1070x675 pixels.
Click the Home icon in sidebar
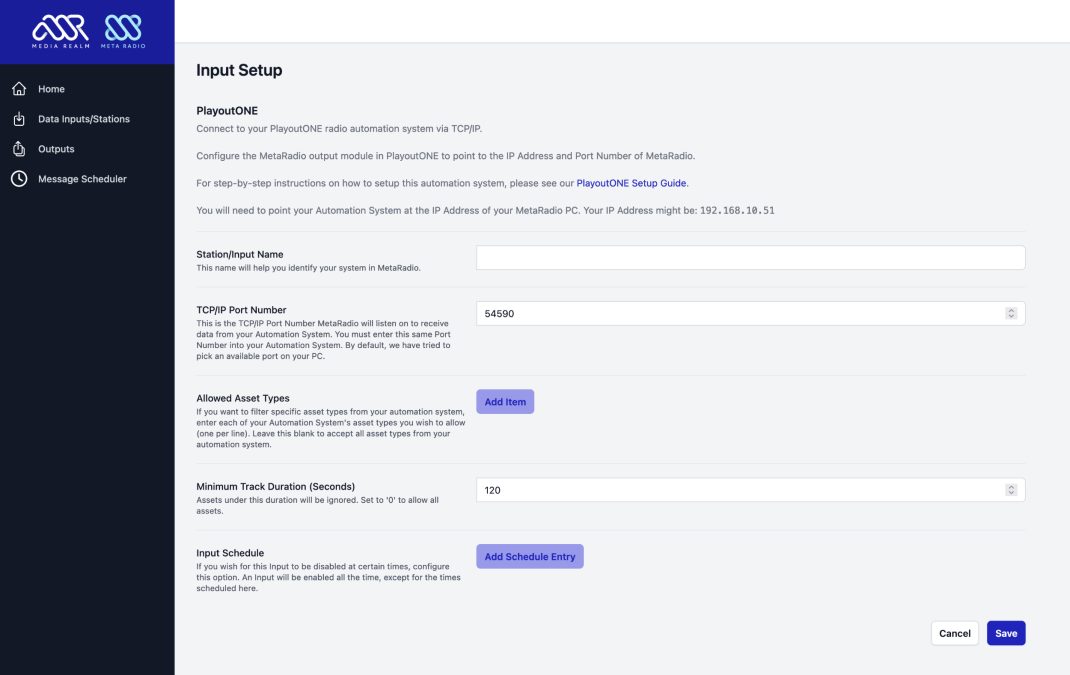tap(19, 89)
